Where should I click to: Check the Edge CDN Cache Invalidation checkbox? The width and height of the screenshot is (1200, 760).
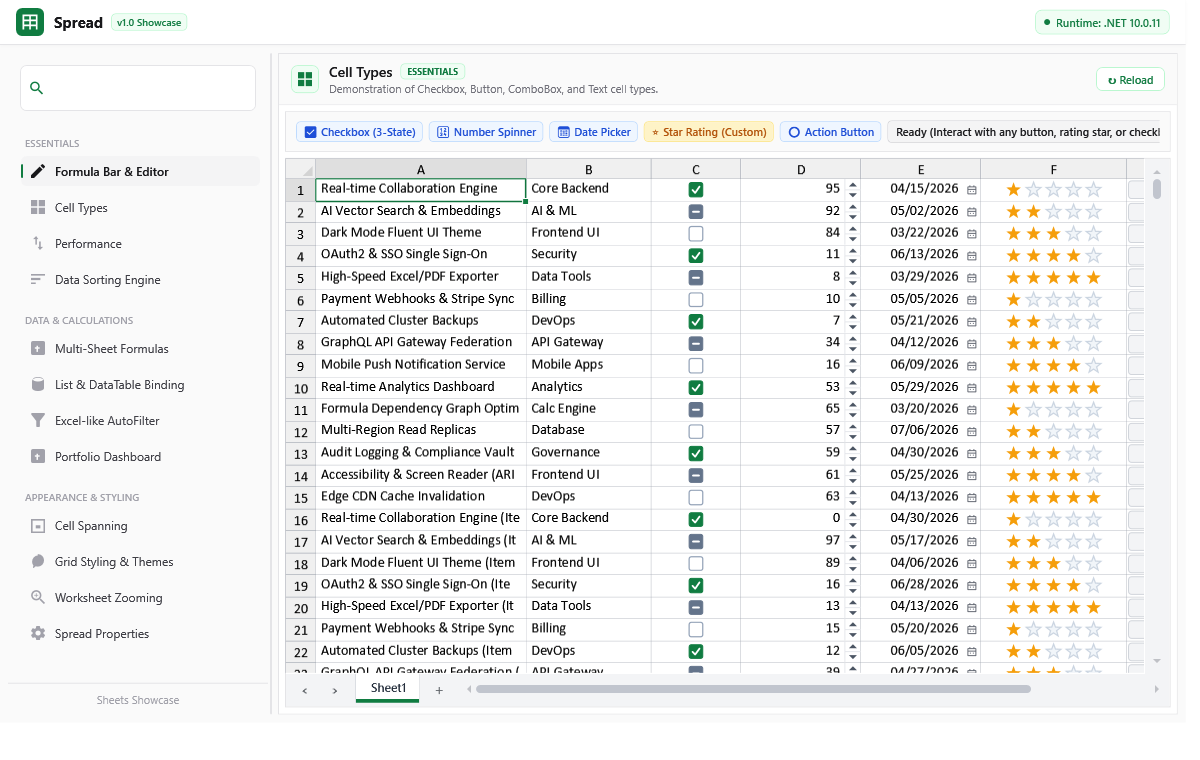(696, 497)
